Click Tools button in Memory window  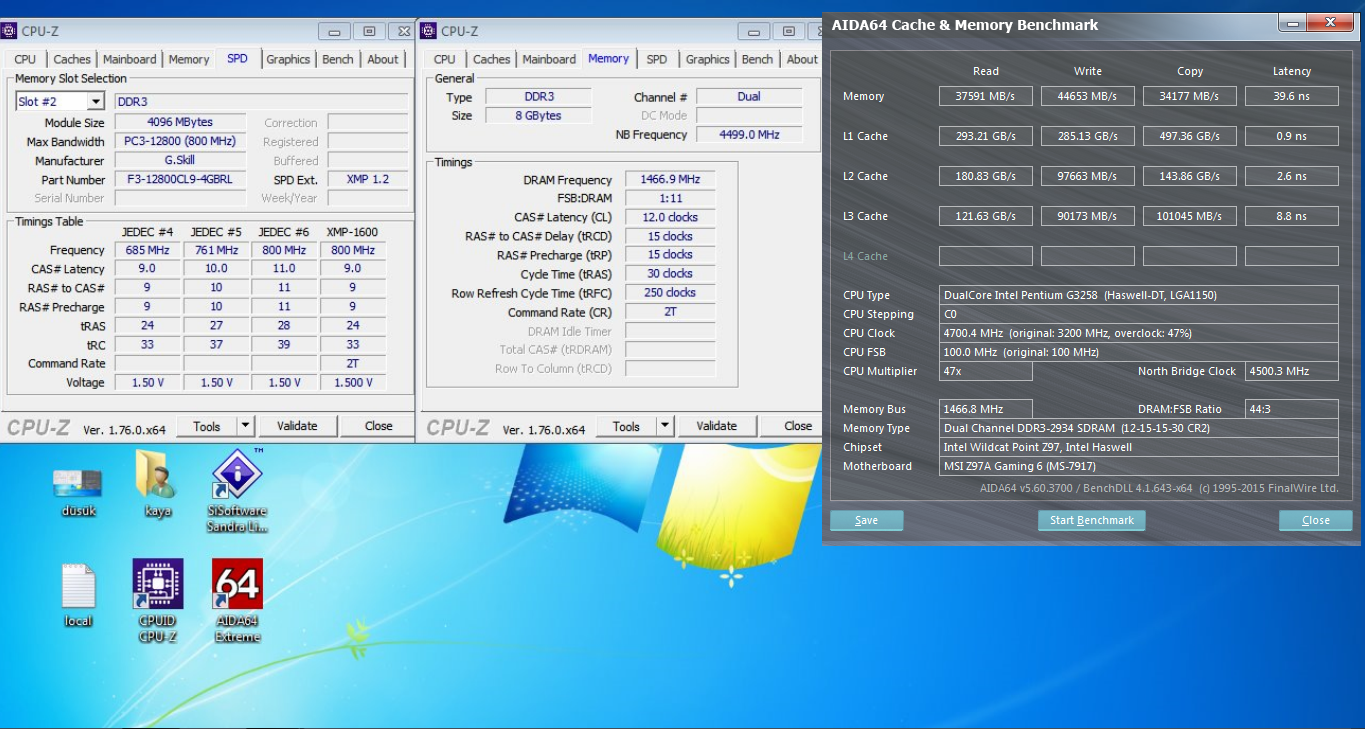626,426
